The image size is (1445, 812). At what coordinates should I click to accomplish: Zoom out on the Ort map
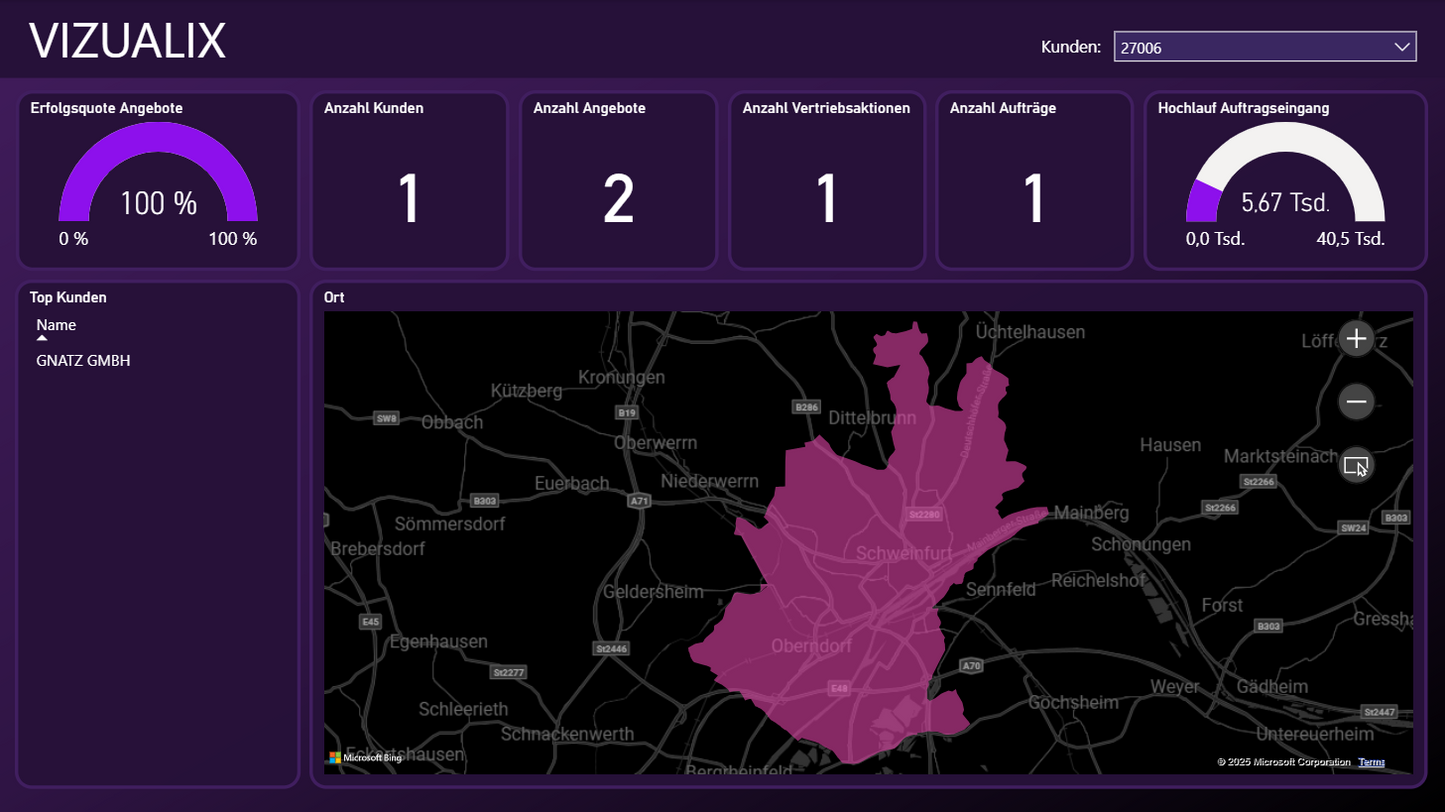1356,402
